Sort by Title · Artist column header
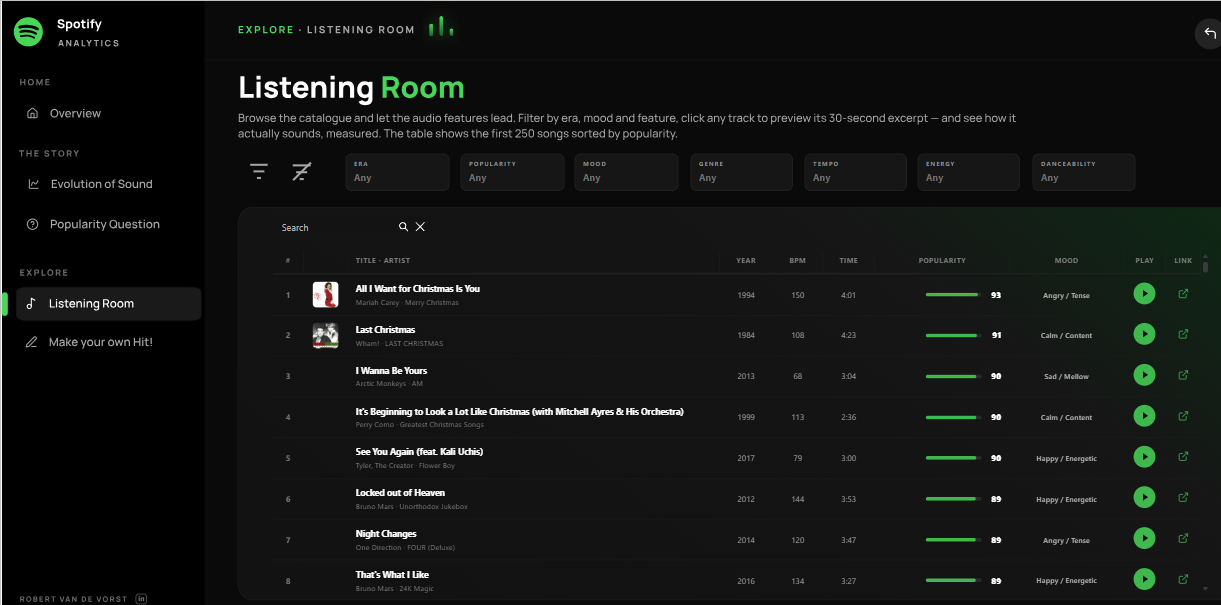 (x=383, y=261)
